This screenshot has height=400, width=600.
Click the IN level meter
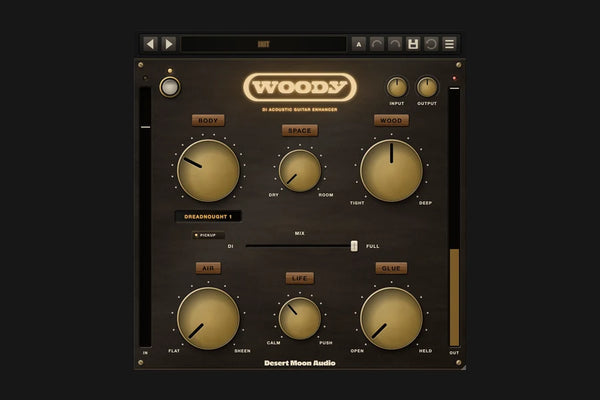tap(145, 217)
